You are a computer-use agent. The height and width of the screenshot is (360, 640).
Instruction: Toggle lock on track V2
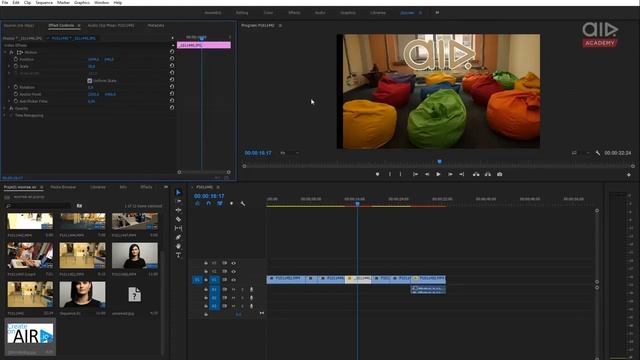pos(206,271)
